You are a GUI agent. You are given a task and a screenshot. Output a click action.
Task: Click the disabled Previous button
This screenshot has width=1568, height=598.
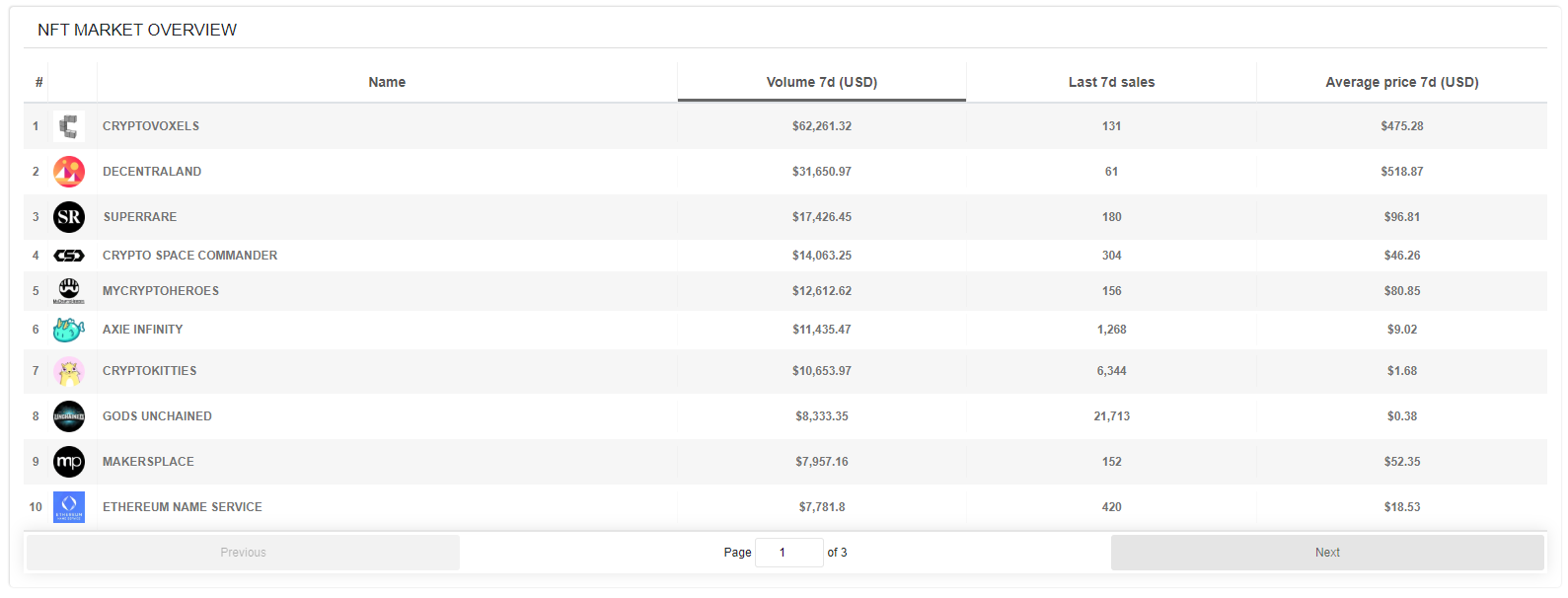[x=243, y=553]
